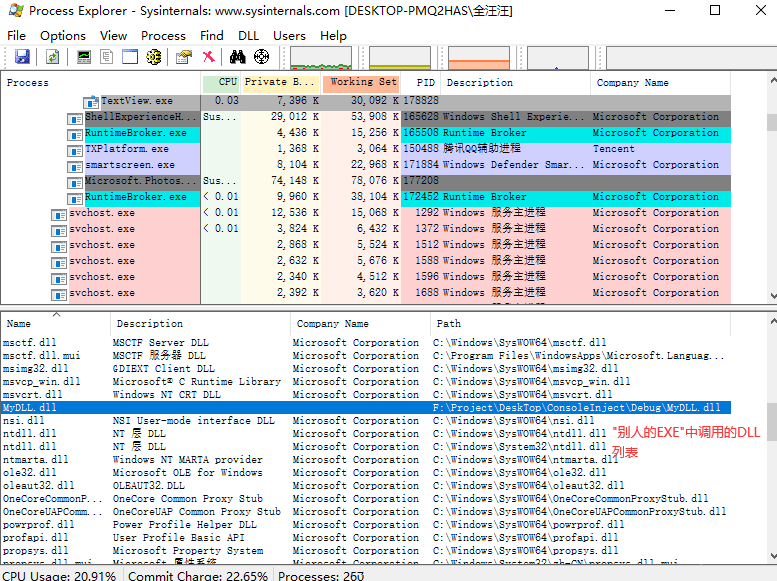Click the ShellExperienceHost process icon
The image size is (777, 581).
pos(75,118)
